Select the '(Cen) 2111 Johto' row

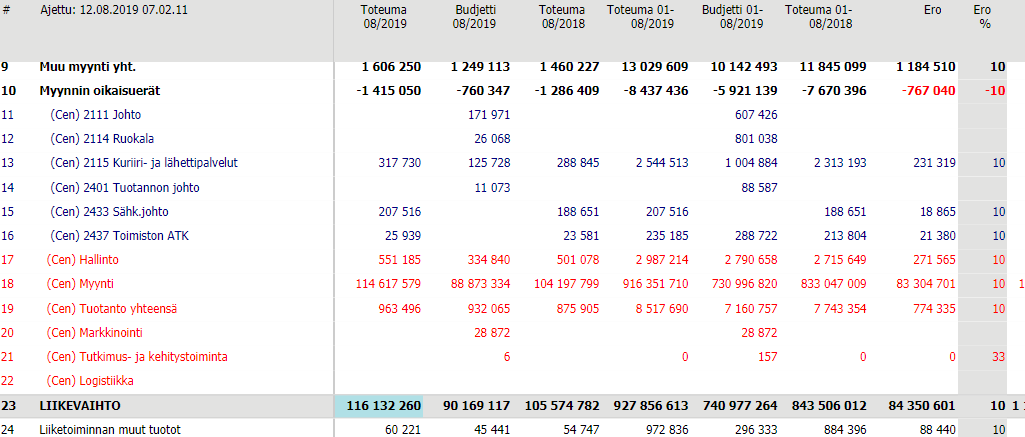(95, 115)
